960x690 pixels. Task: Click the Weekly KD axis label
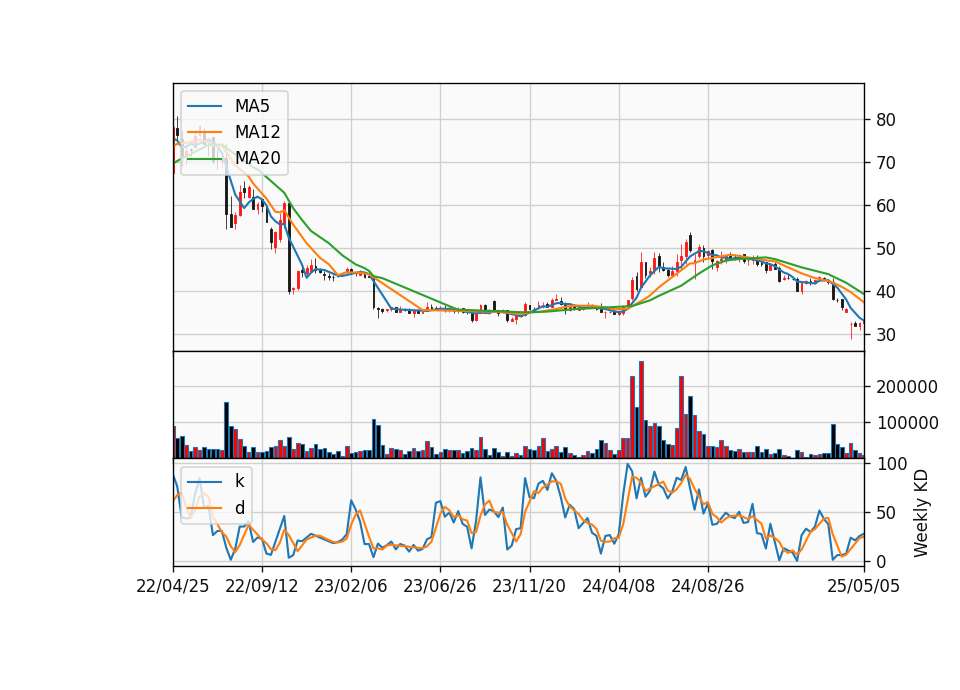pos(921,513)
